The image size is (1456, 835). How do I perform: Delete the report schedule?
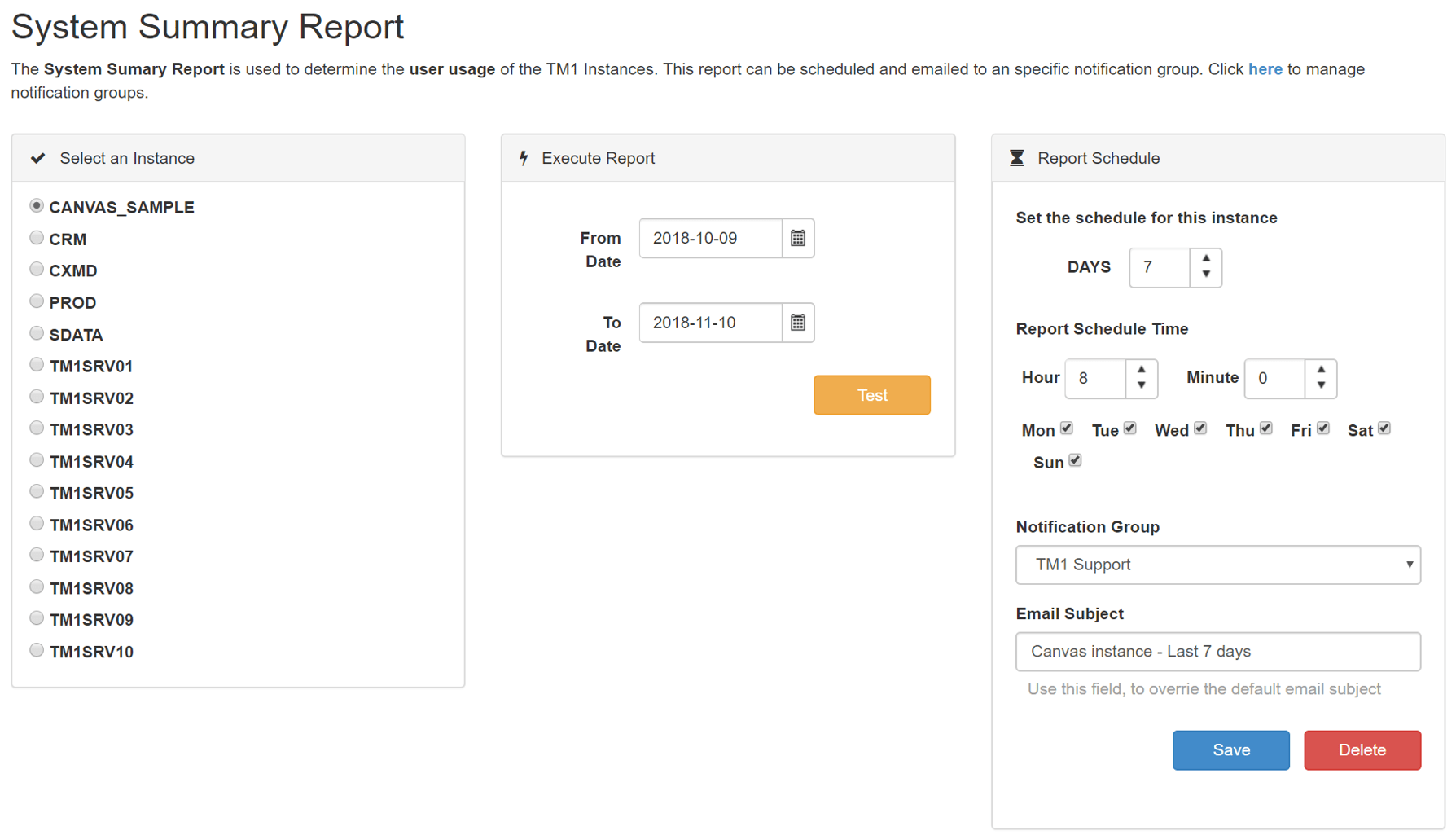click(1362, 750)
